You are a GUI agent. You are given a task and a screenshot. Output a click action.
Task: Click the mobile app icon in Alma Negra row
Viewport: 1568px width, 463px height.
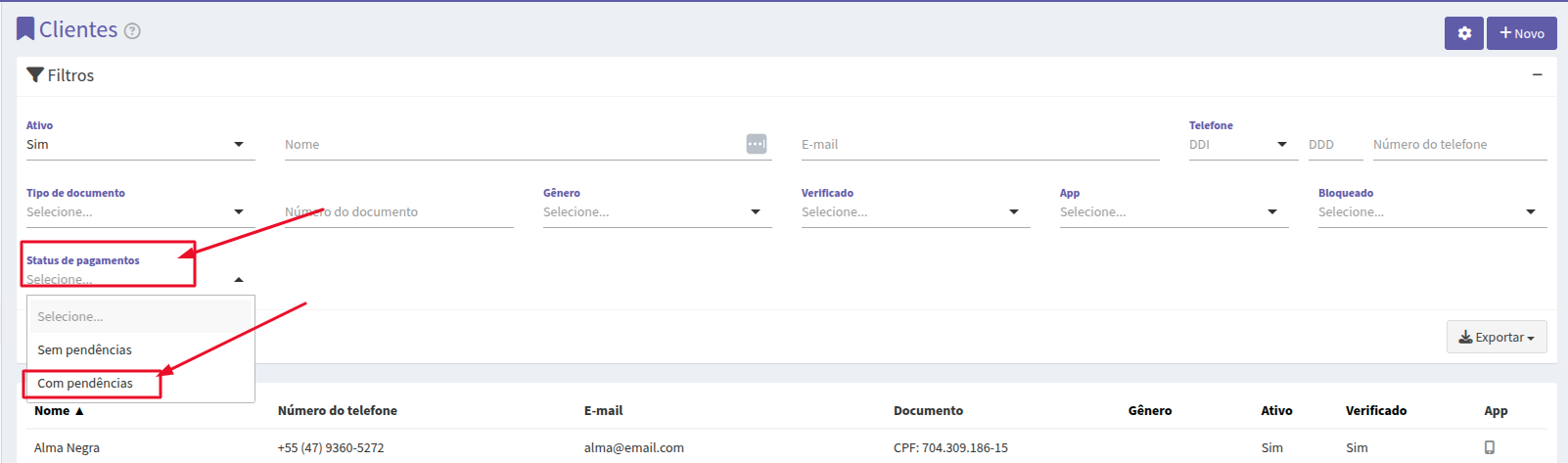[1490, 447]
